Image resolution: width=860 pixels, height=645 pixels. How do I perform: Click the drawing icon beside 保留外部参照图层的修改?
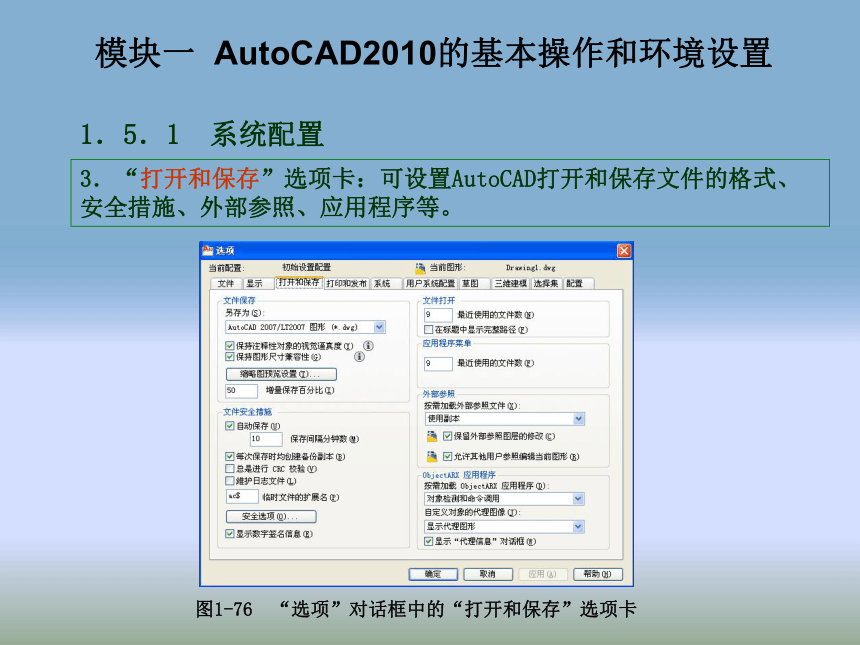coord(432,436)
